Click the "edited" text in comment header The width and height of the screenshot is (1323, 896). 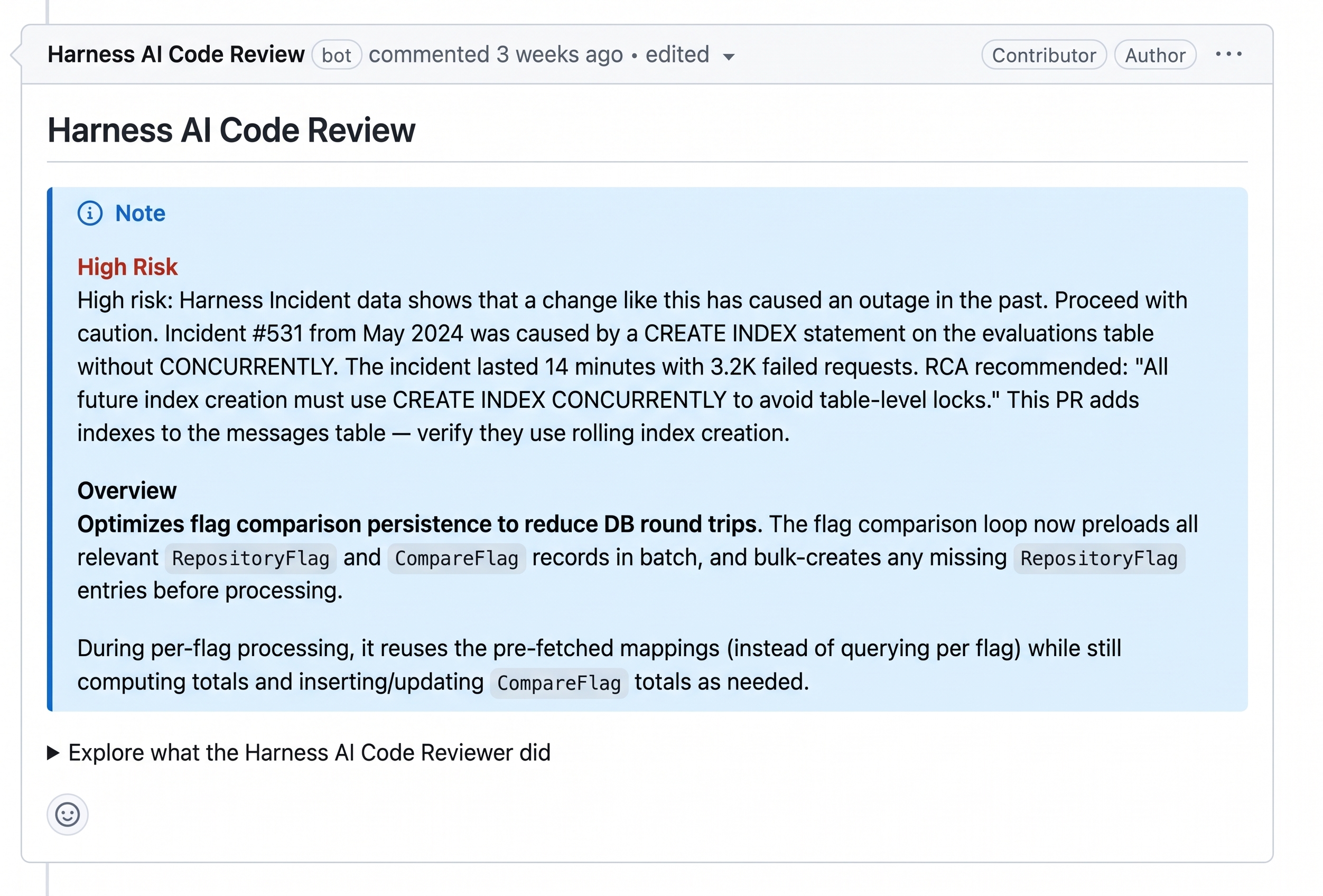(x=677, y=54)
